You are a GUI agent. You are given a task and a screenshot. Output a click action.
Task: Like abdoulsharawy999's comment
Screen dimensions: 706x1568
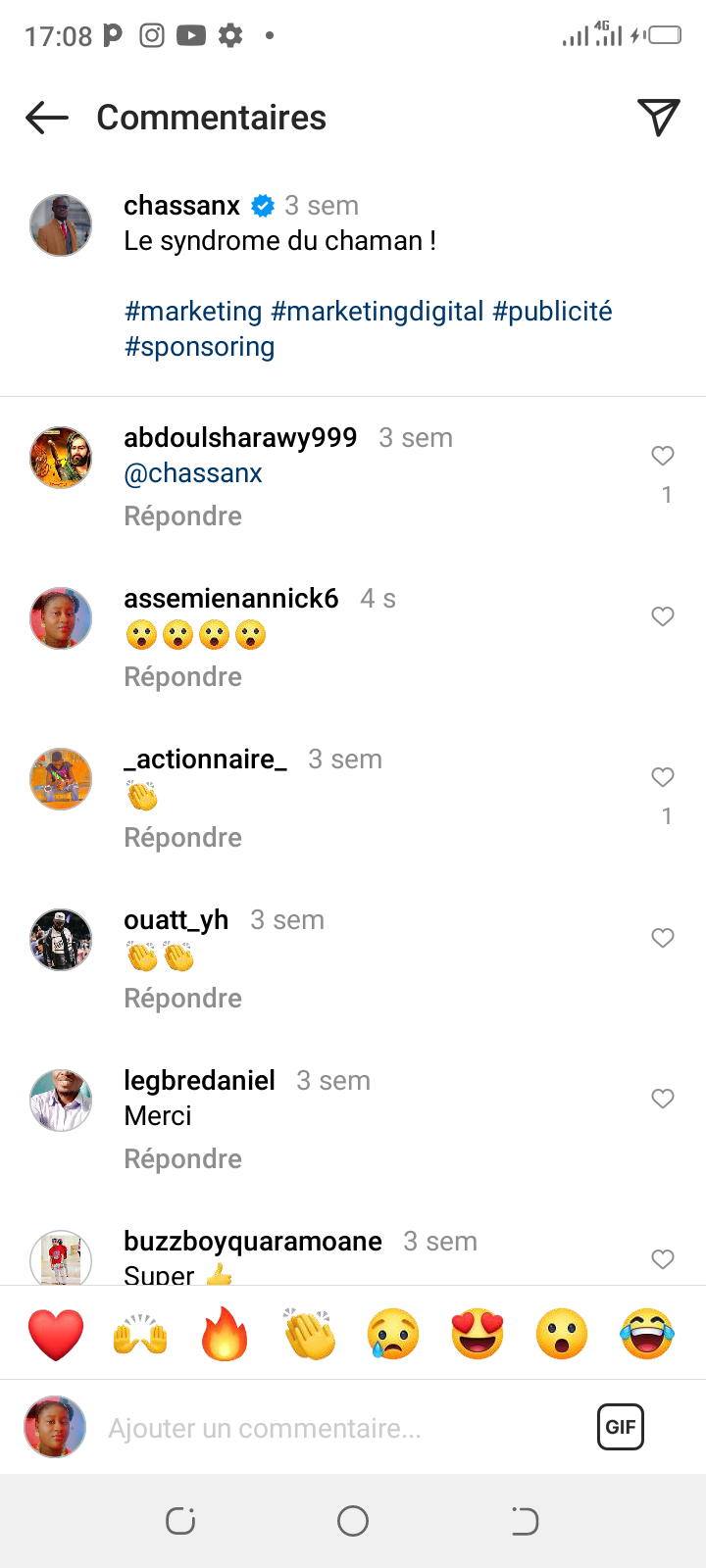coord(663,456)
